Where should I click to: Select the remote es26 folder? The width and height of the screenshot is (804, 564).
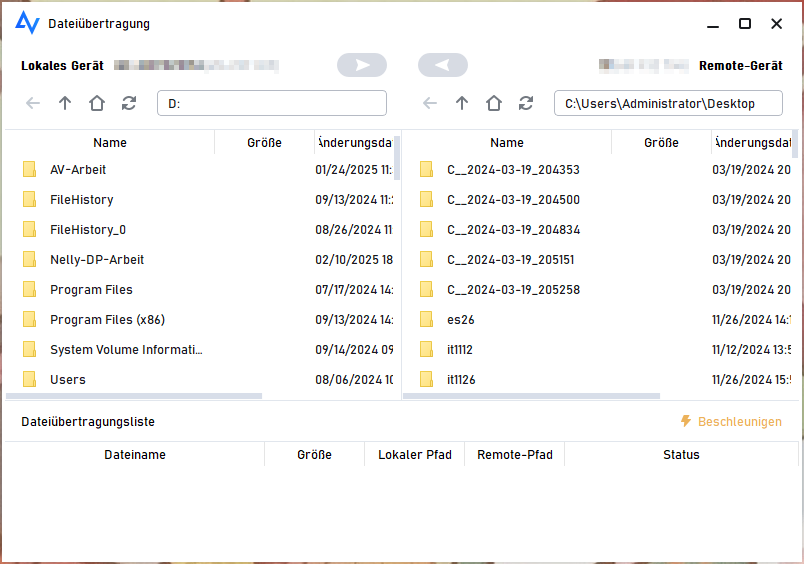[597, 319]
